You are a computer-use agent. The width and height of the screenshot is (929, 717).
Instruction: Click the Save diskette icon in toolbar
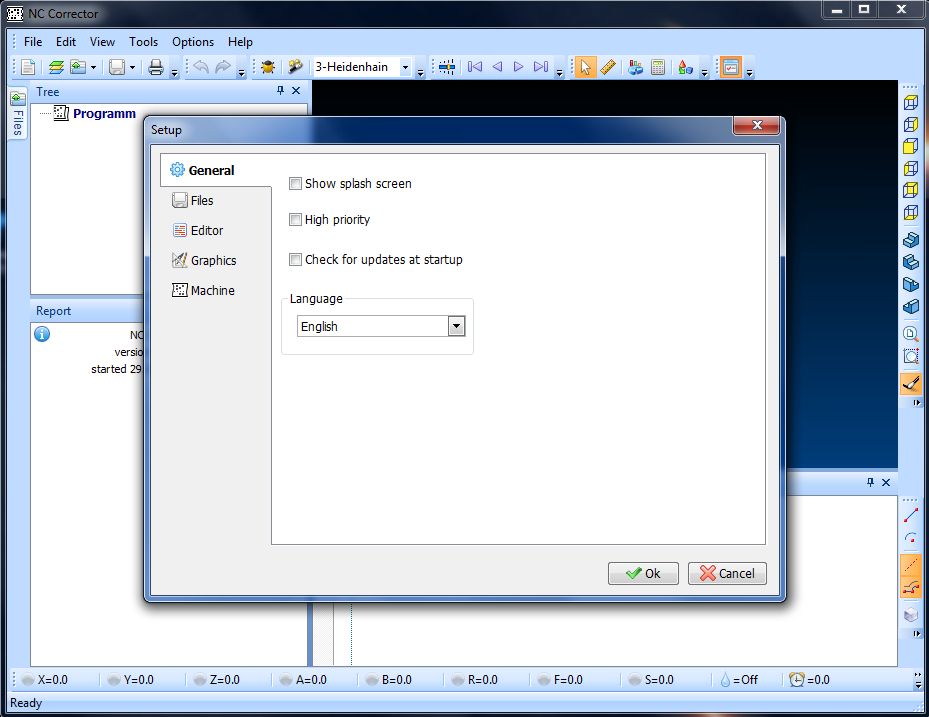117,67
